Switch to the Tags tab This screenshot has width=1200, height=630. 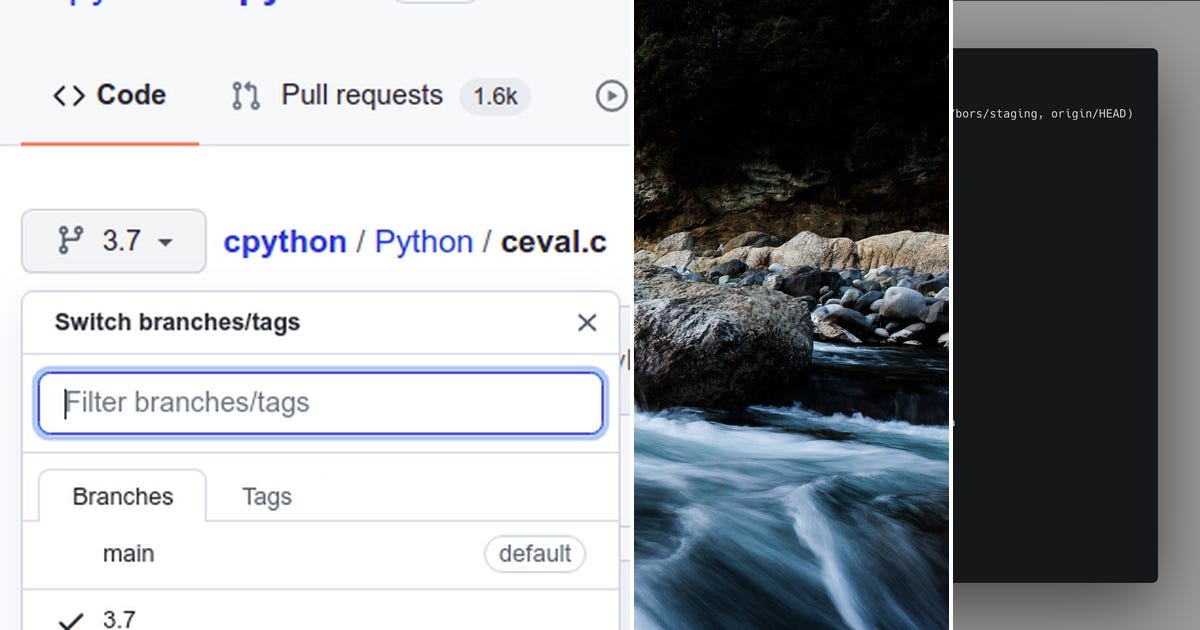266,496
